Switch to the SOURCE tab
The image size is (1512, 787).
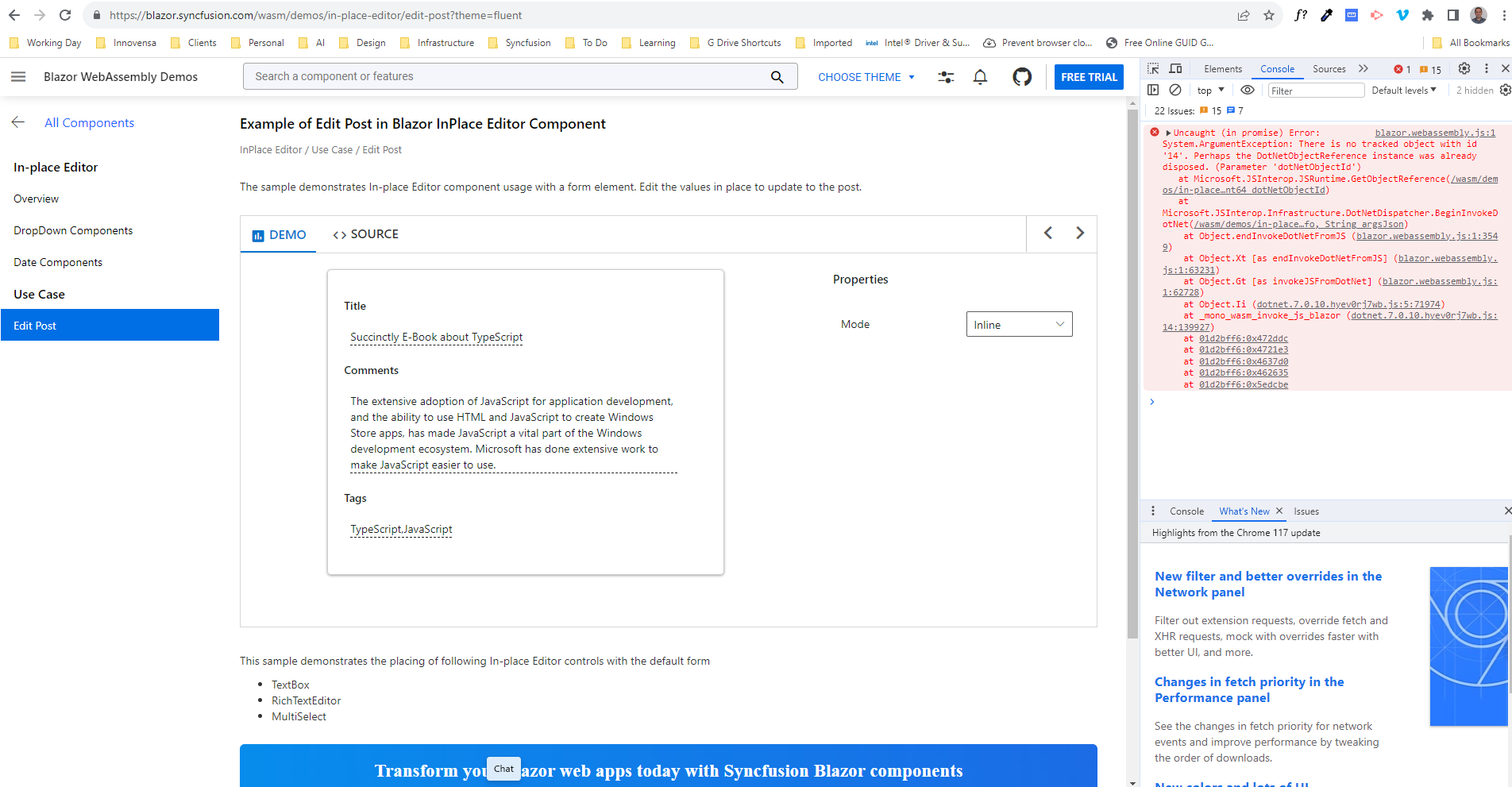pos(366,234)
